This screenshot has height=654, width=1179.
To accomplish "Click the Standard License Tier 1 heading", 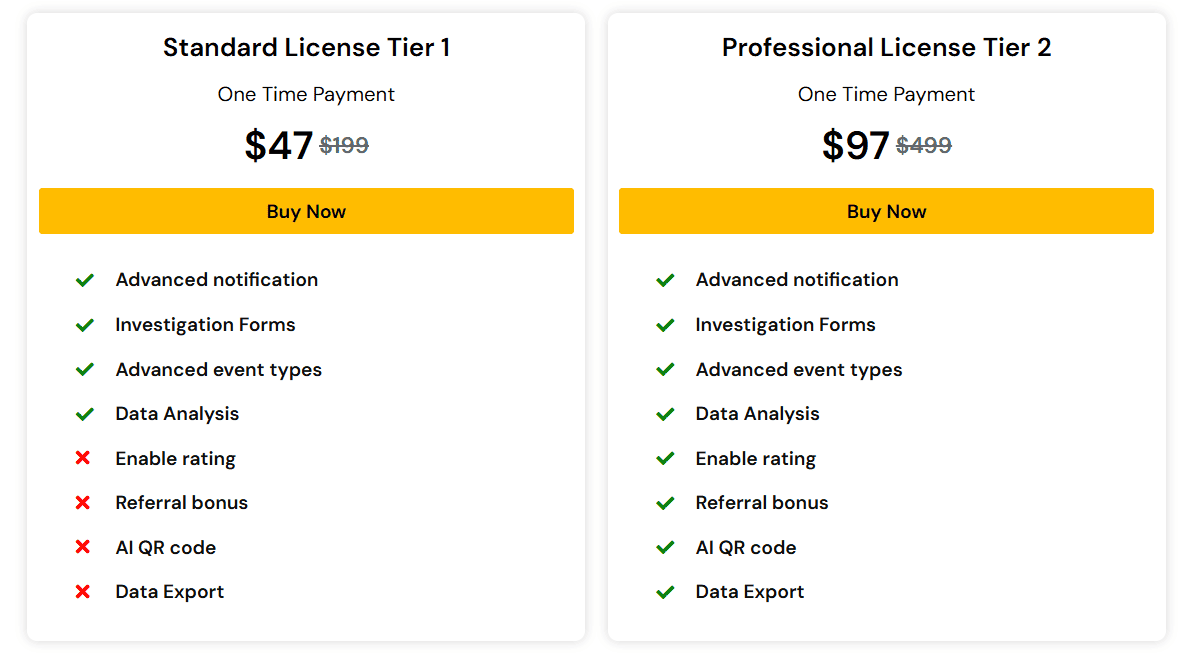I will coord(306,47).
